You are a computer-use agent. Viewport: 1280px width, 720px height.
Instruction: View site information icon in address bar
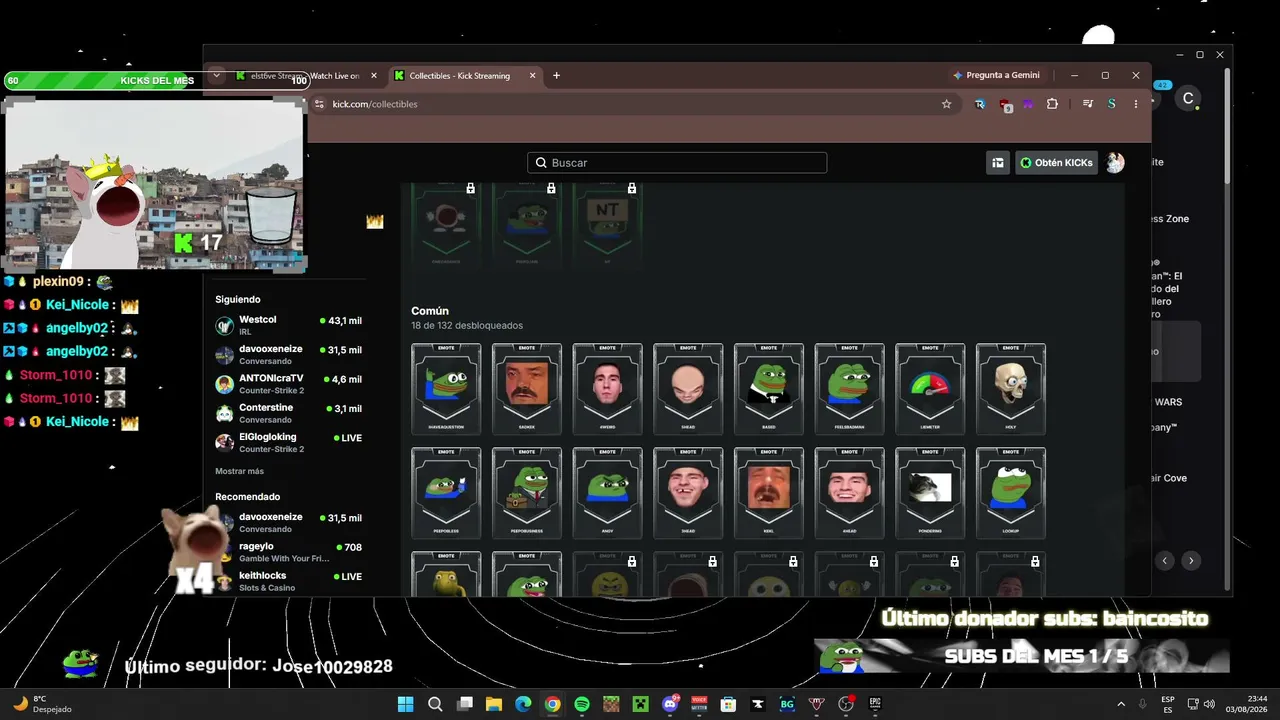tap(319, 104)
